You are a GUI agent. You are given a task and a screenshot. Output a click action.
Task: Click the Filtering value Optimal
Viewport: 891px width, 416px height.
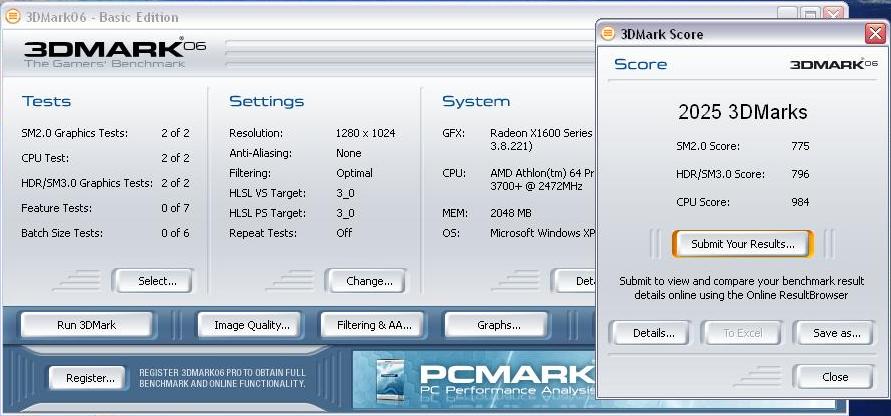pyautogui.click(x=354, y=173)
